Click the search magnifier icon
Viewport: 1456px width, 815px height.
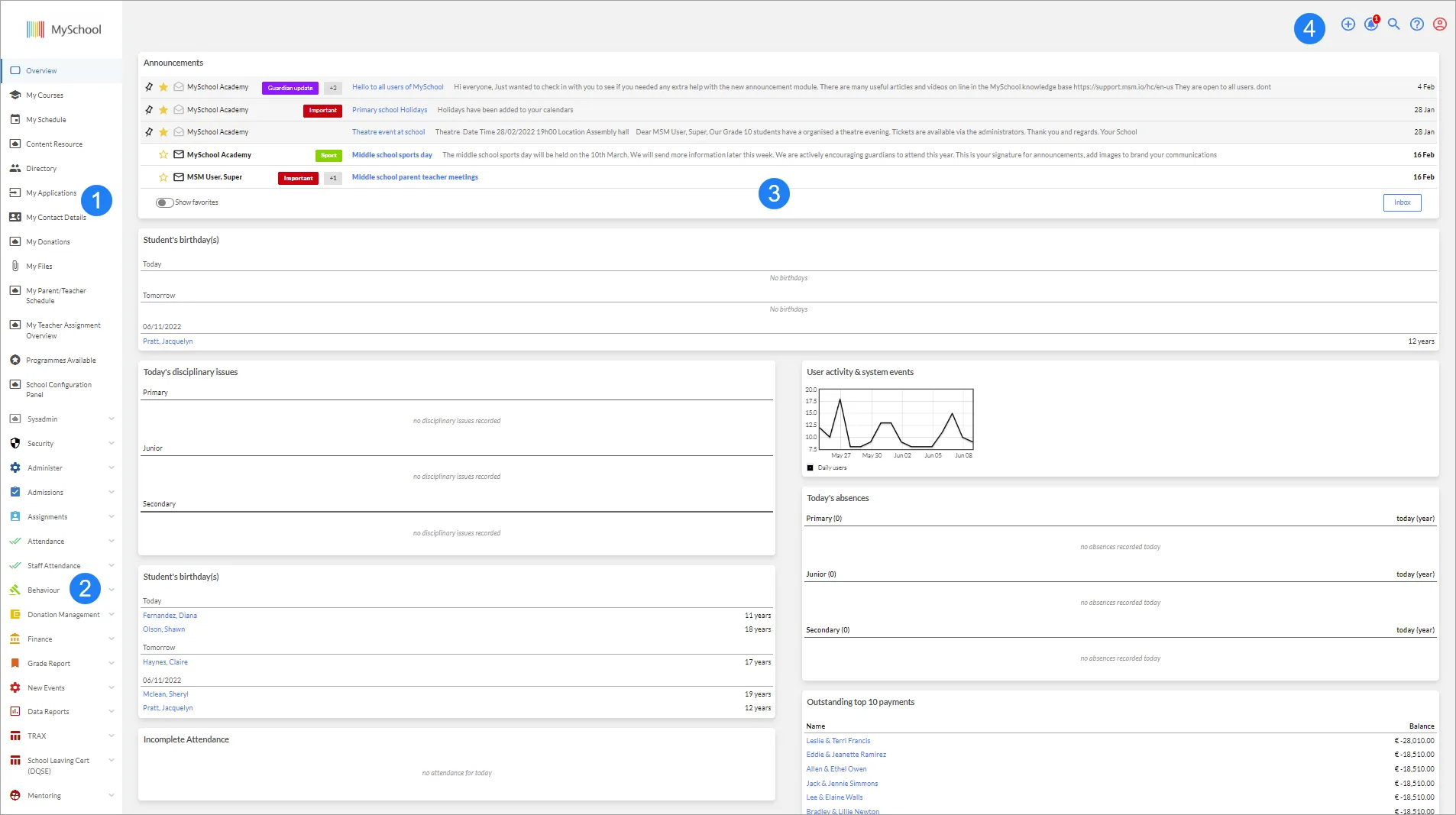1394,24
